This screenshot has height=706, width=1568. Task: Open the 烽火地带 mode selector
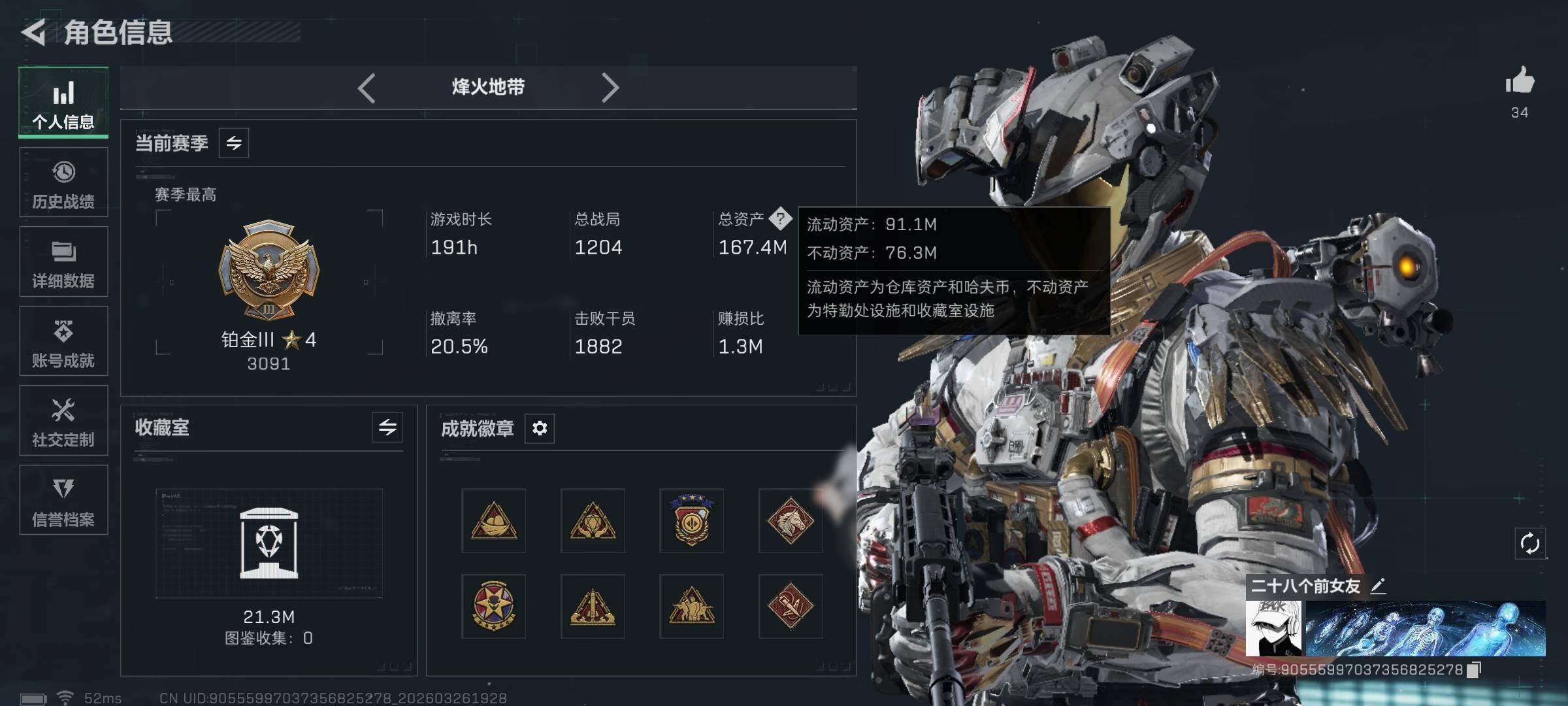point(488,87)
